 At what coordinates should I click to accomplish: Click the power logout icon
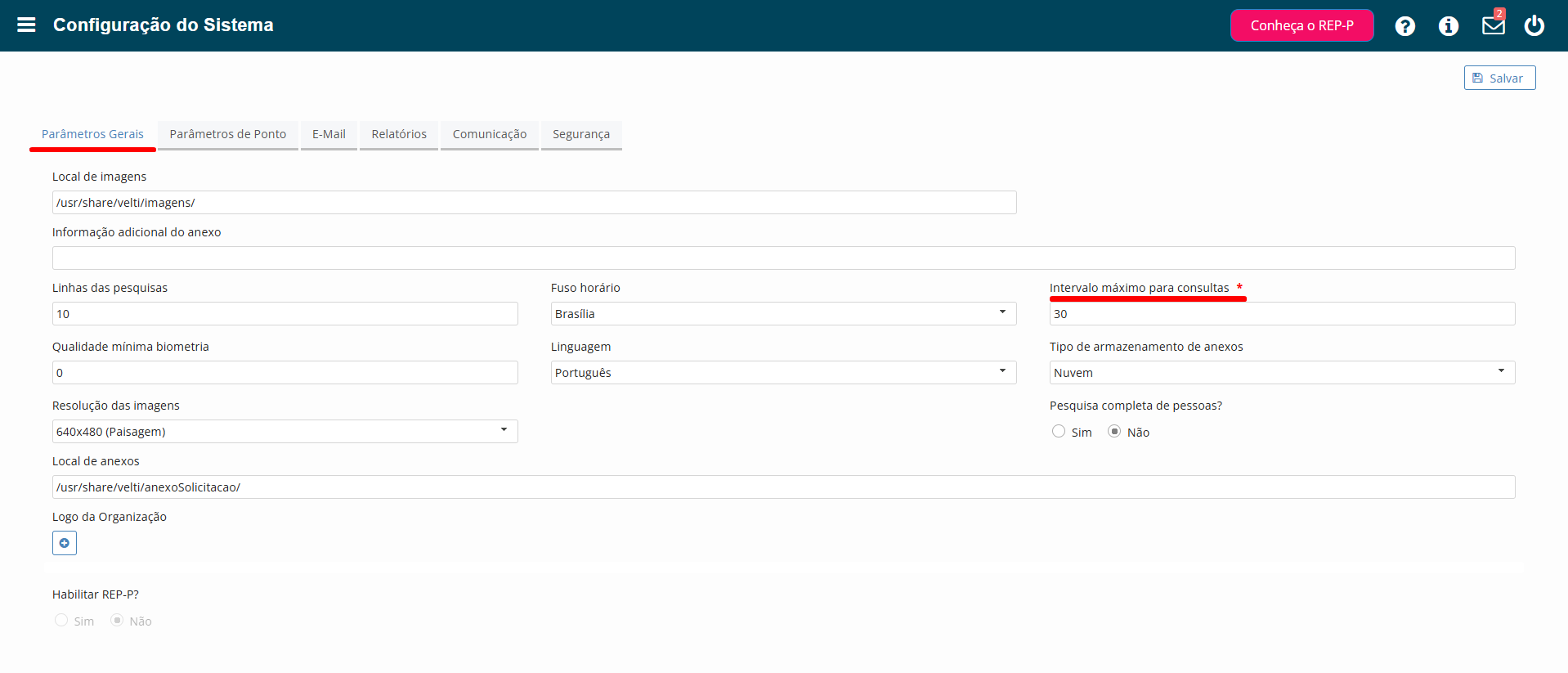point(1534,25)
